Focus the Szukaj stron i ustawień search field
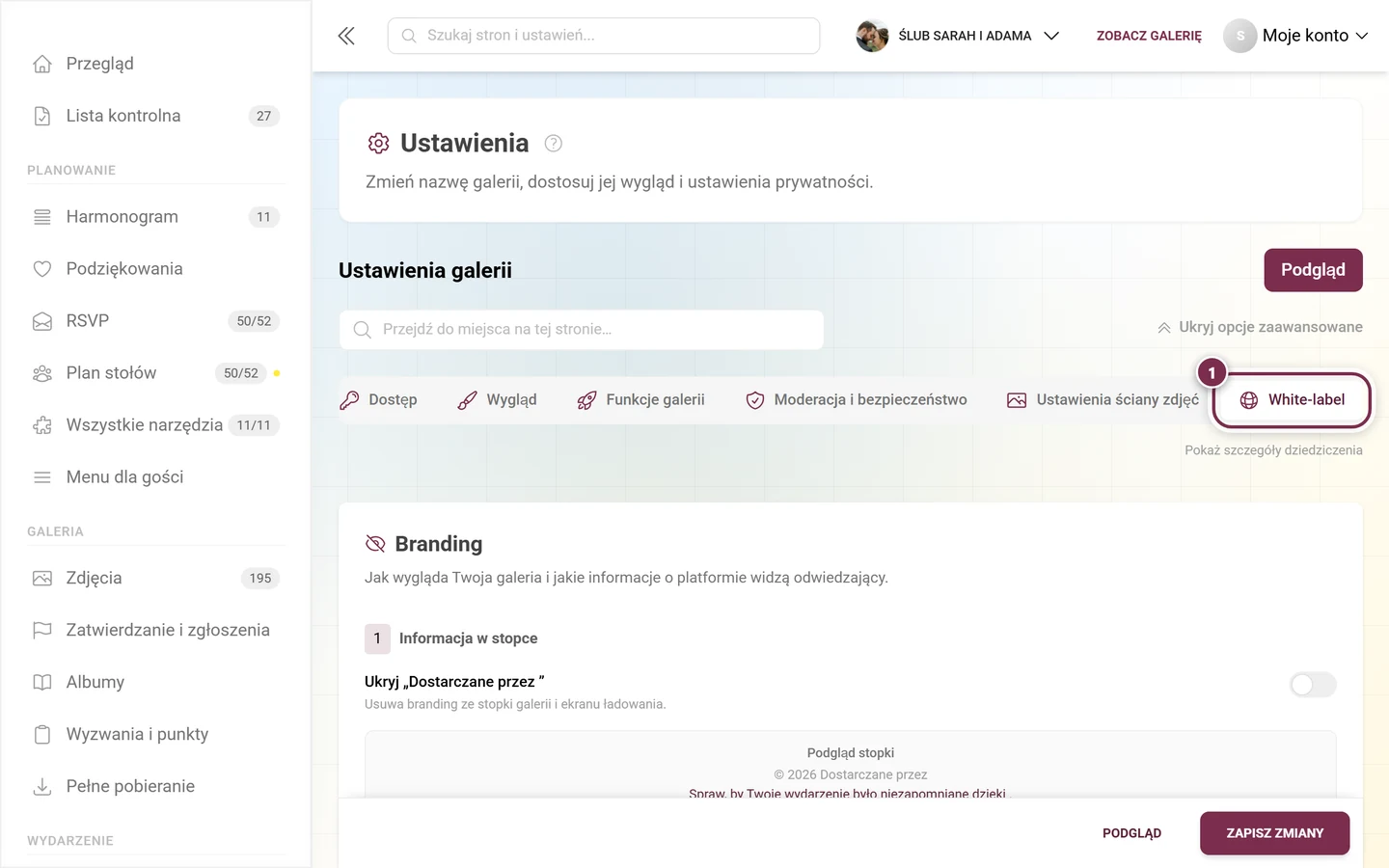Image resolution: width=1389 pixels, height=868 pixels. pos(604,36)
